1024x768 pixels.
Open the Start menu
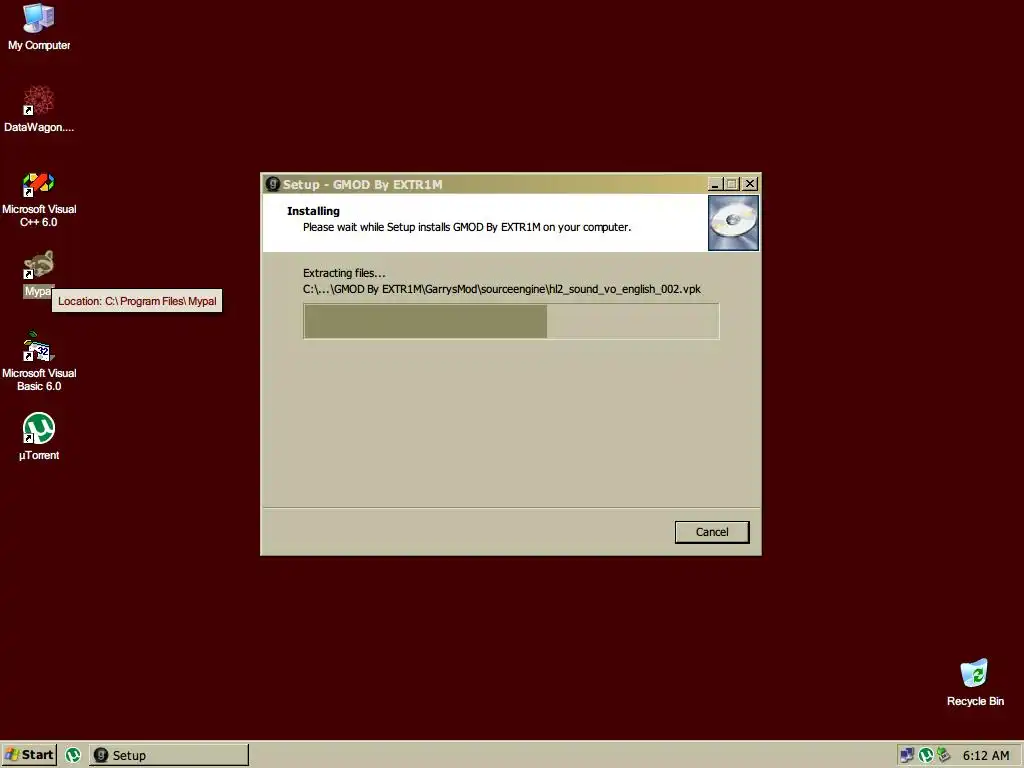coord(29,755)
